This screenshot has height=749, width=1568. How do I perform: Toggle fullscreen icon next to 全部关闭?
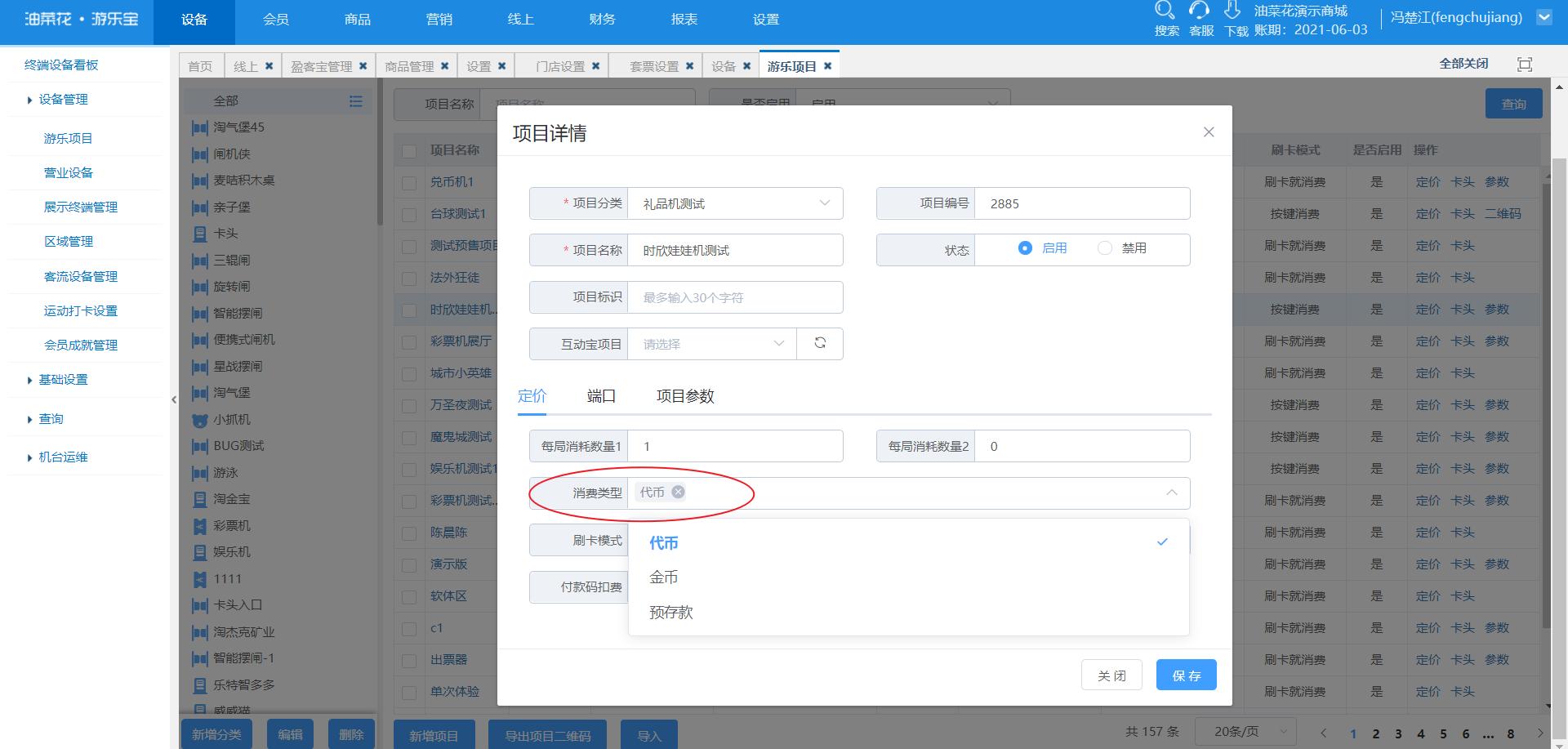(x=1525, y=64)
